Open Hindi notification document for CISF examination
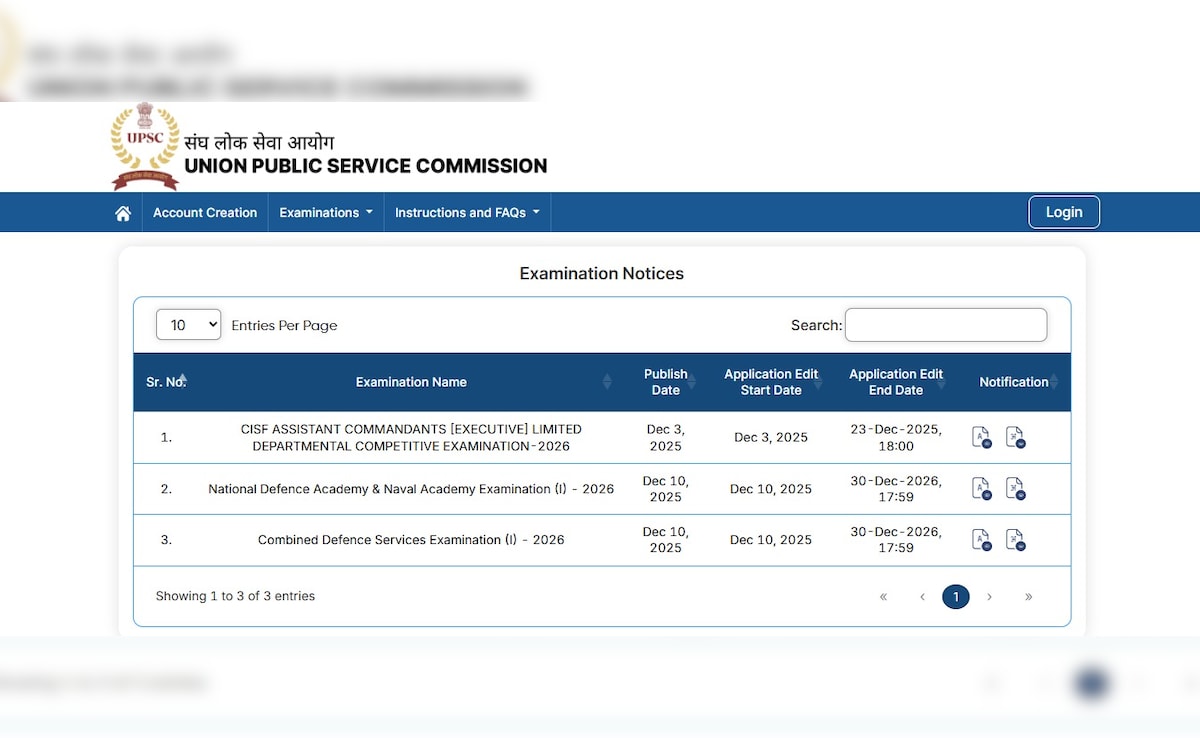 (x=1015, y=437)
